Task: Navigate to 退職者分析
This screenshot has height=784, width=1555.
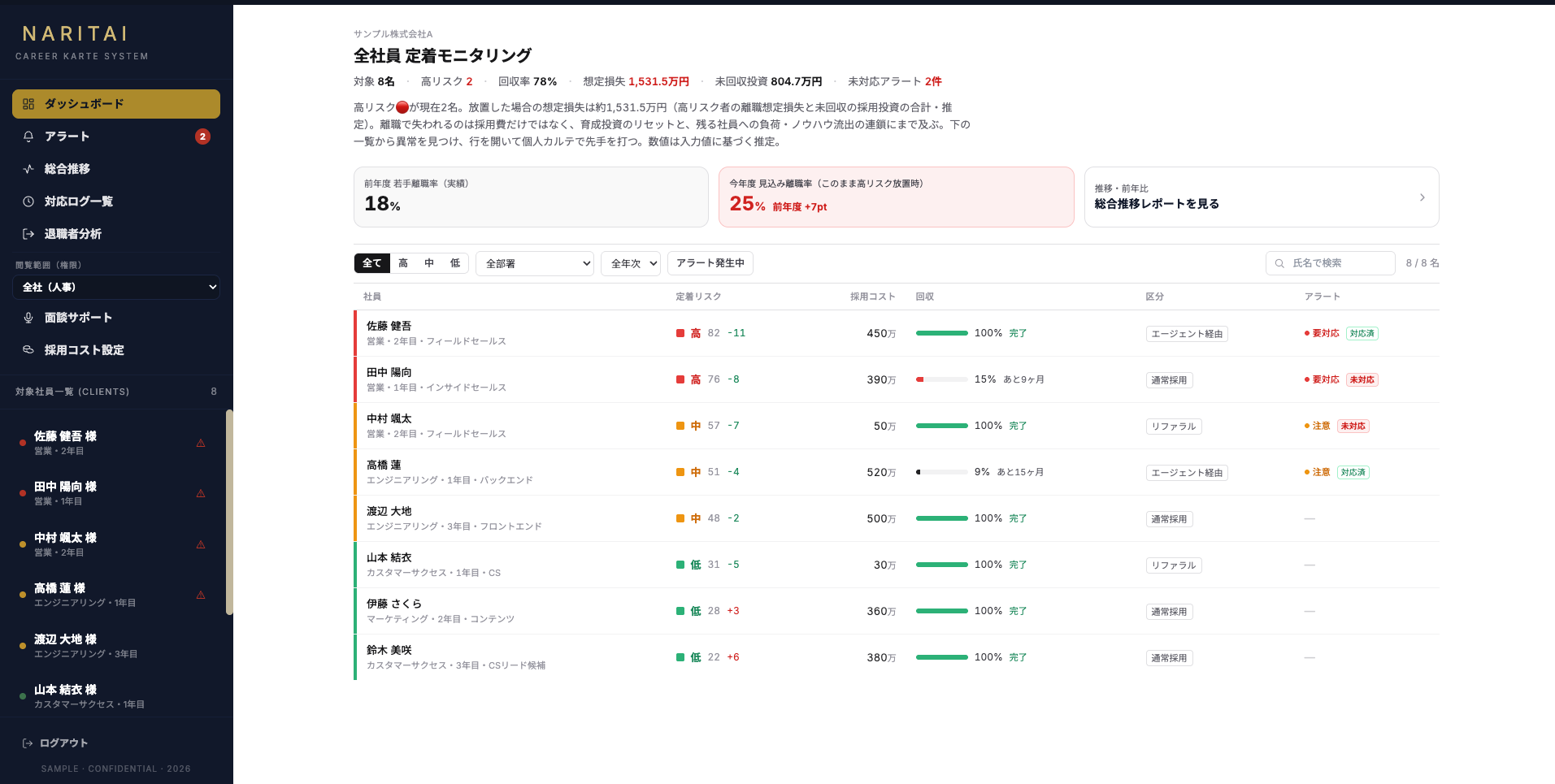Action: coord(116,234)
